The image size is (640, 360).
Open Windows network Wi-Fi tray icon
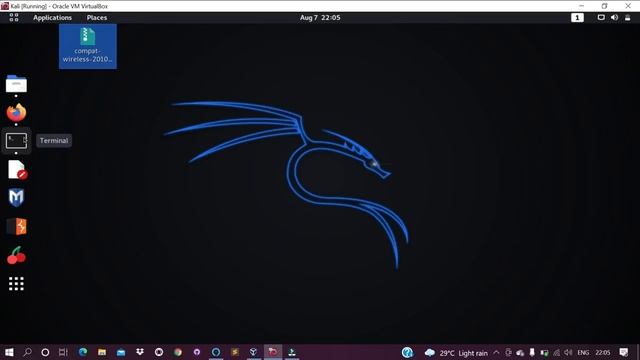click(x=556, y=353)
